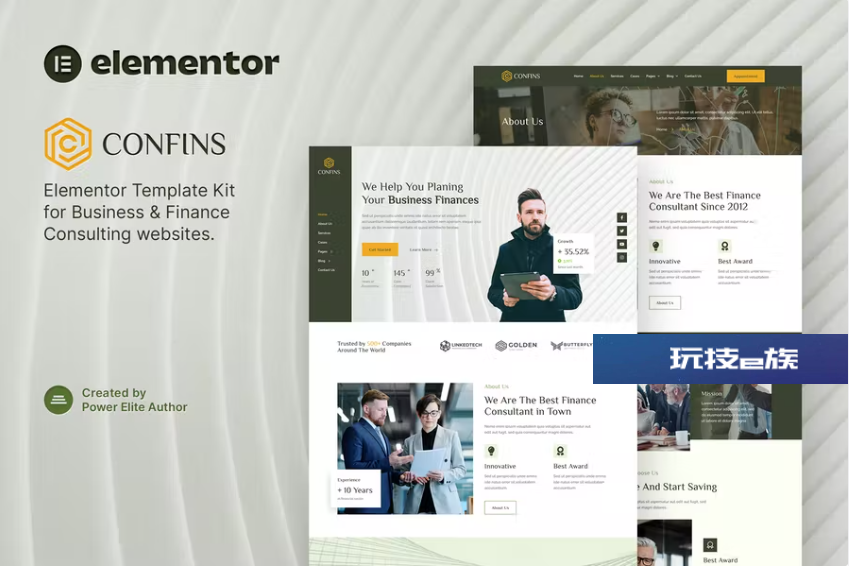This screenshot has height=566, width=849.
Task: Click the Best Award icon on the About page
Action: [x=724, y=246]
